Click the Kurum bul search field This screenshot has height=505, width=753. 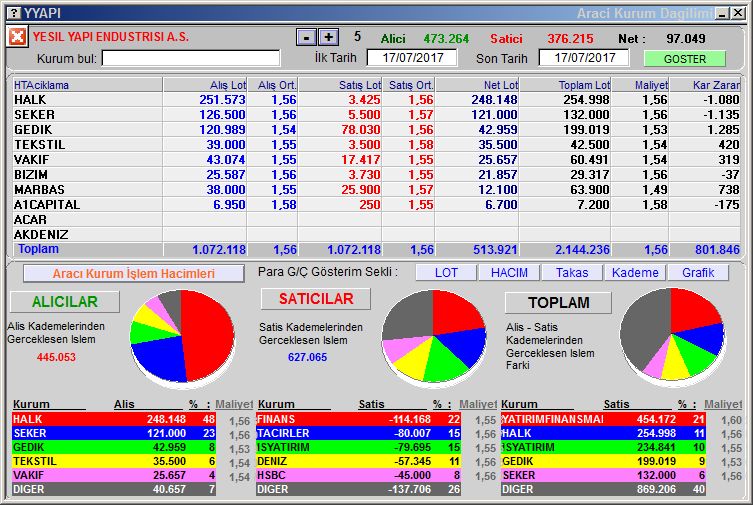point(191,59)
